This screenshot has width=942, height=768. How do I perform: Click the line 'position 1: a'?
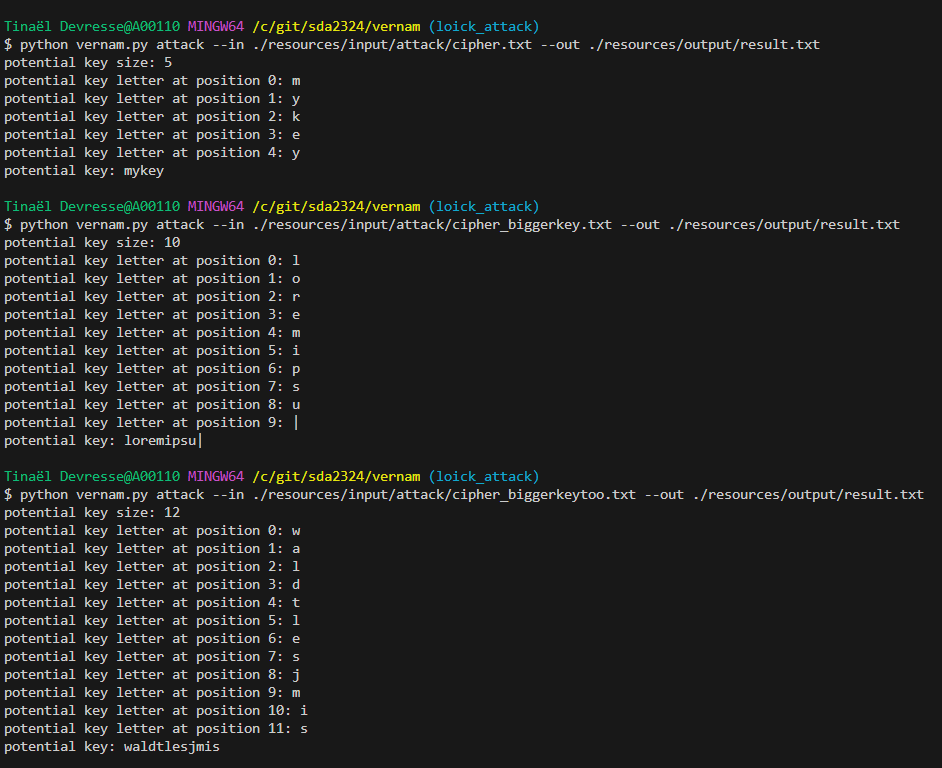coord(152,549)
